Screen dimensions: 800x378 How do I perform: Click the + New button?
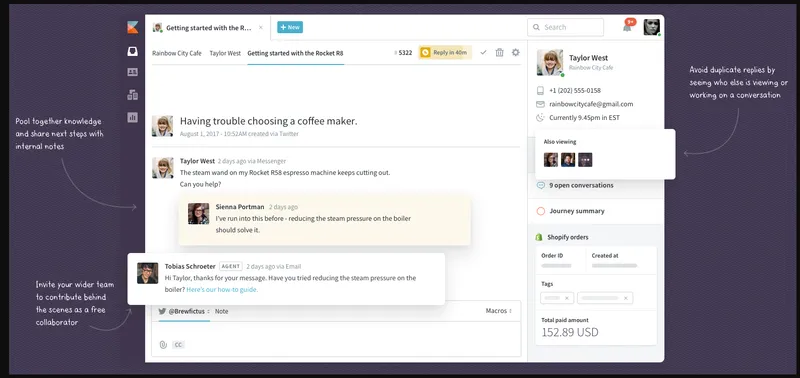coord(290,27)
